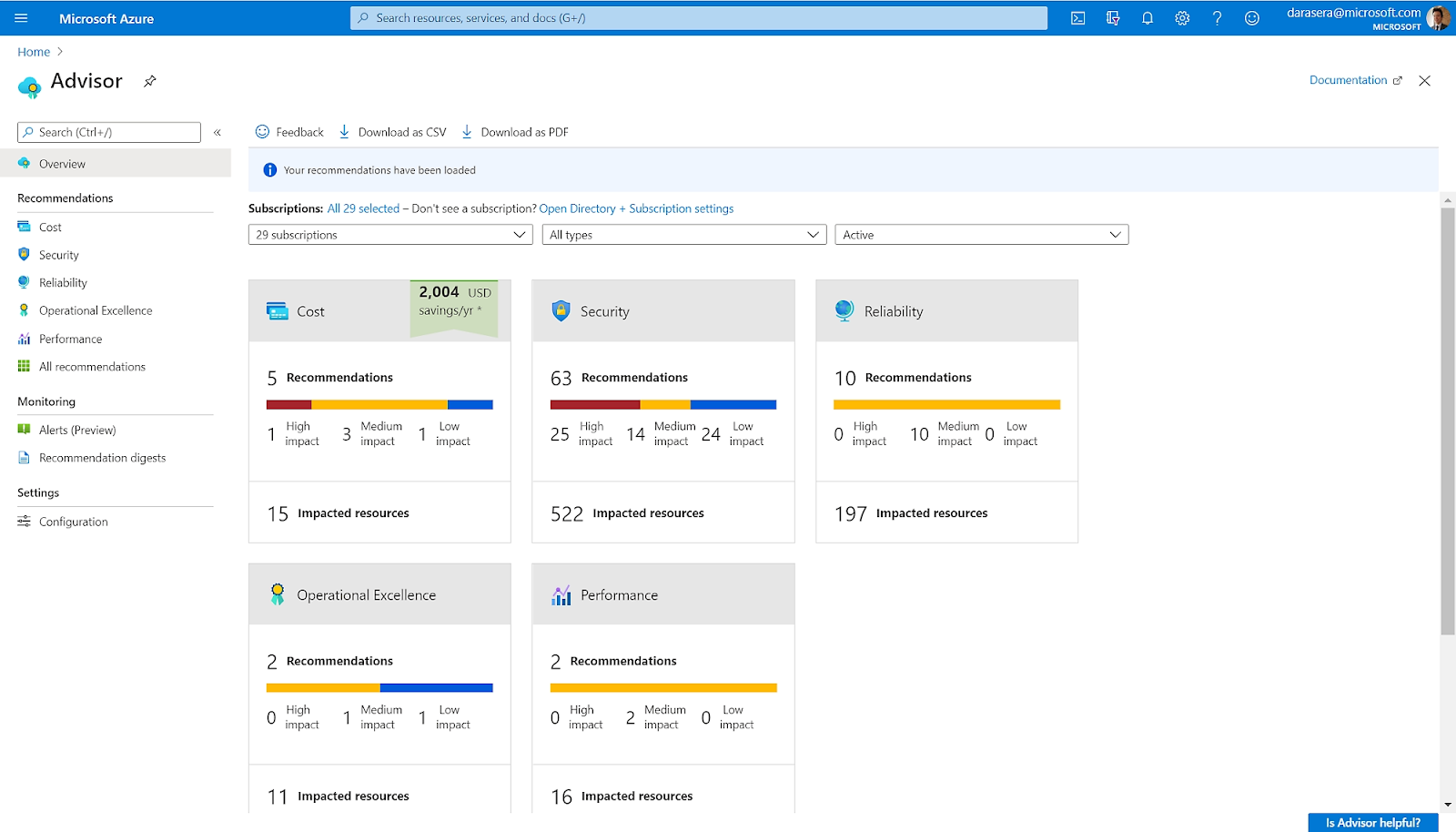Open Azure portal notifications bell
The width and height of the screenshot is (1456, 832).
tap(1148, 17)
